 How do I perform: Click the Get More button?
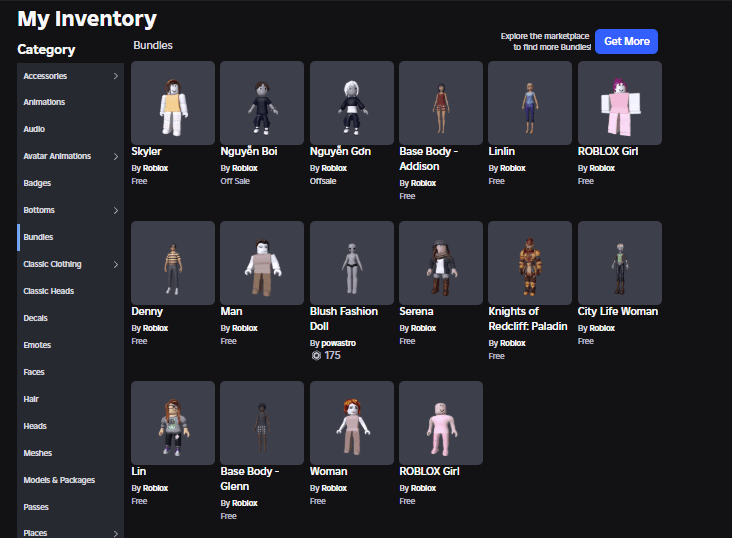click(626, 42)
